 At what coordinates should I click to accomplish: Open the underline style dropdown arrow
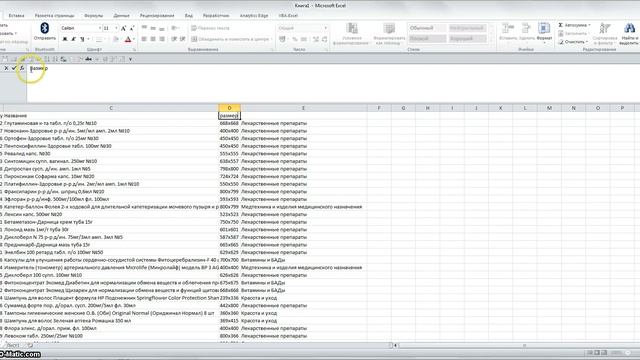[x=88, y=39]
